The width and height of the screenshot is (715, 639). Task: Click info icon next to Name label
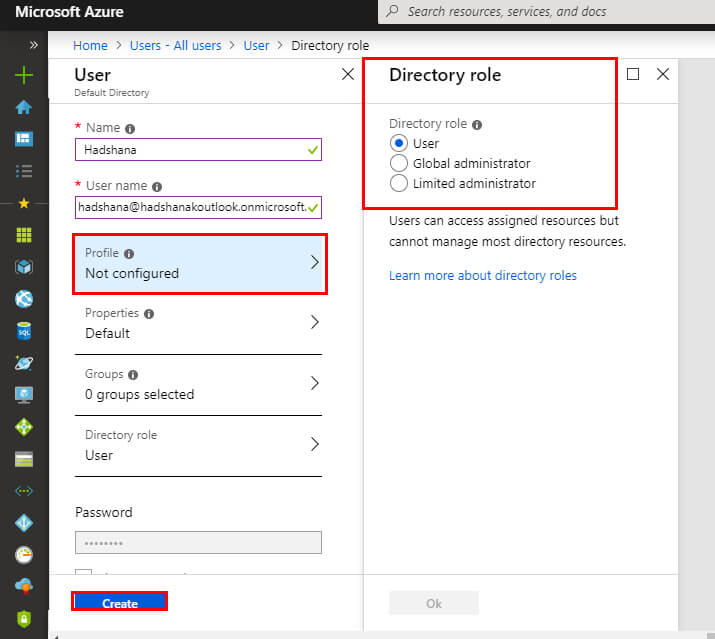click(x=130, y=129)
